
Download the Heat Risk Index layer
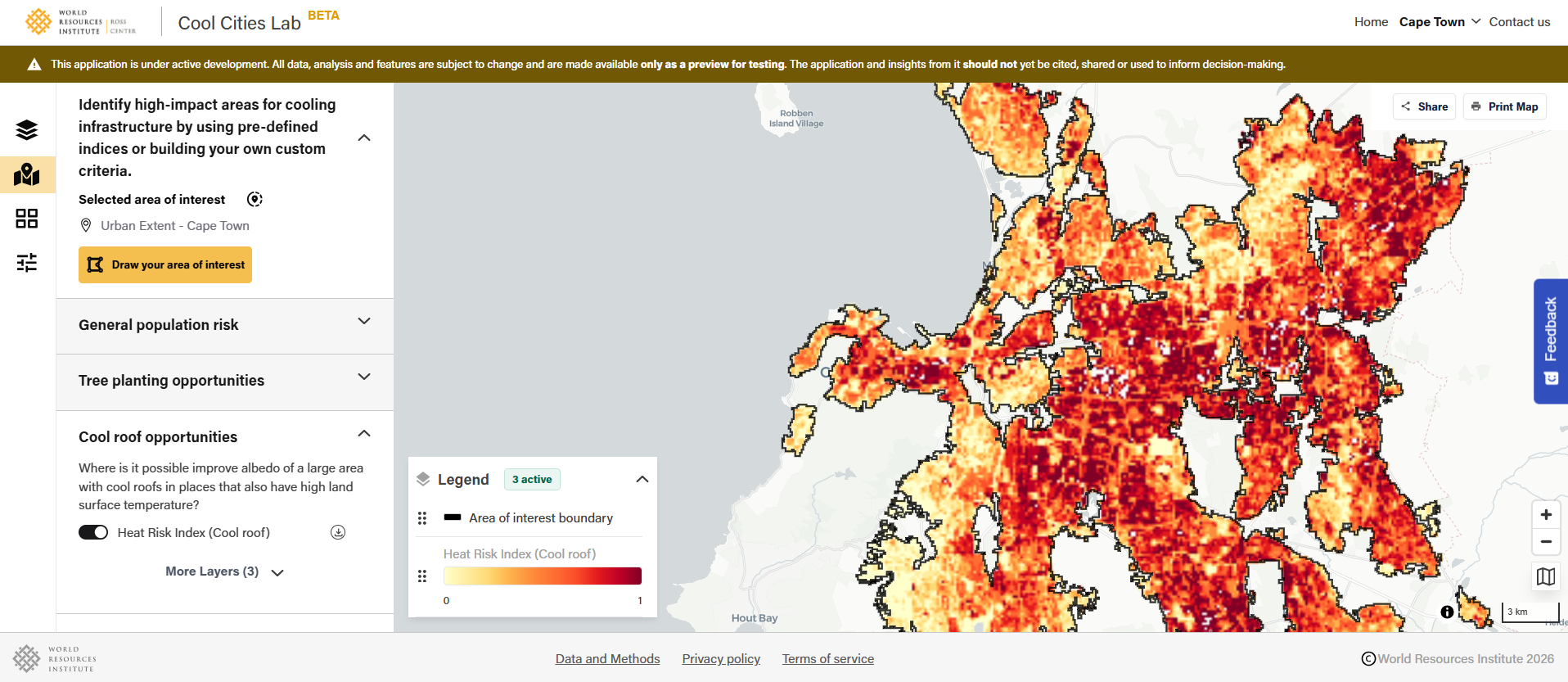coord(338,532)
